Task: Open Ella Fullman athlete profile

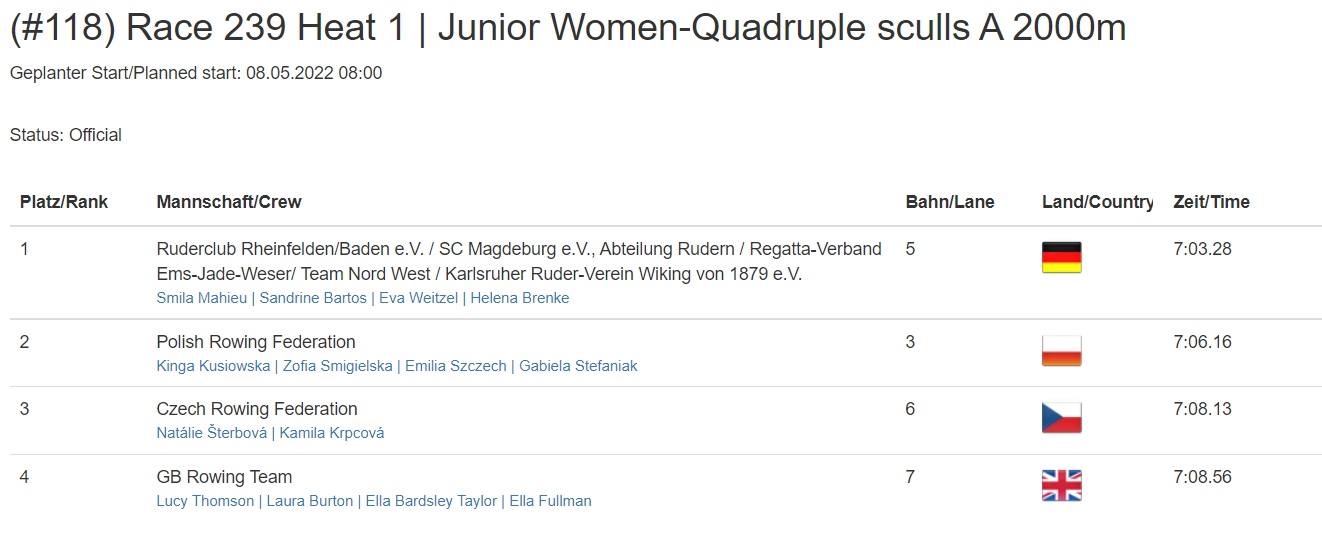Action: point(551,501)
